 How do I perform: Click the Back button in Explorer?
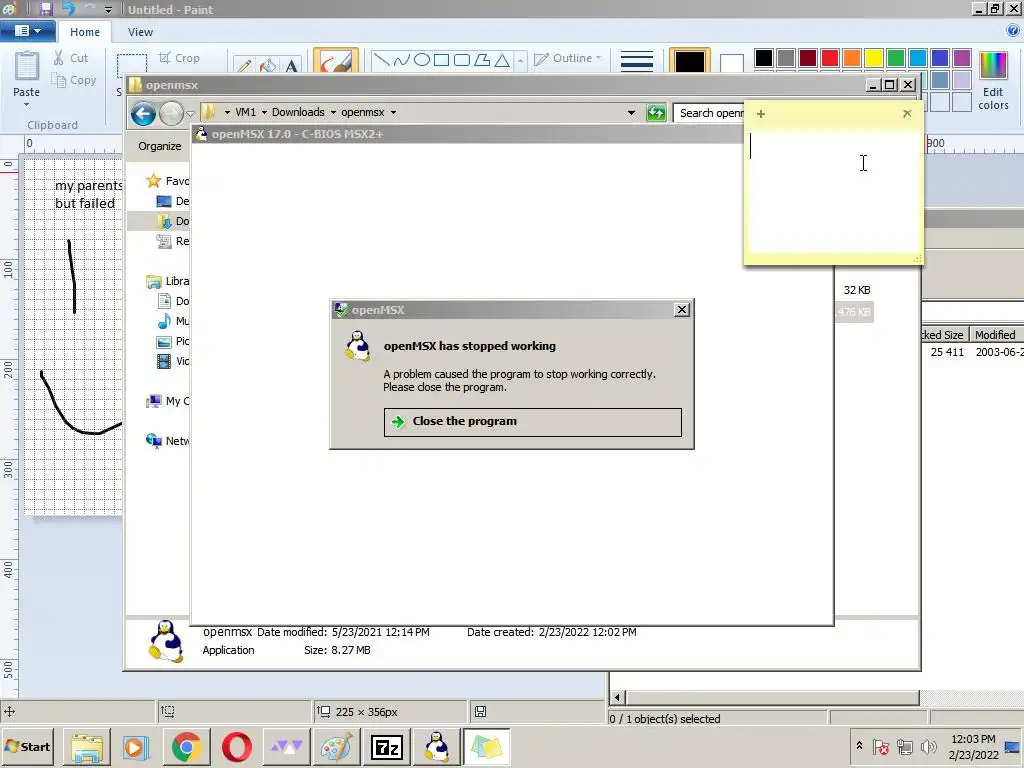[x=143, y=114]
